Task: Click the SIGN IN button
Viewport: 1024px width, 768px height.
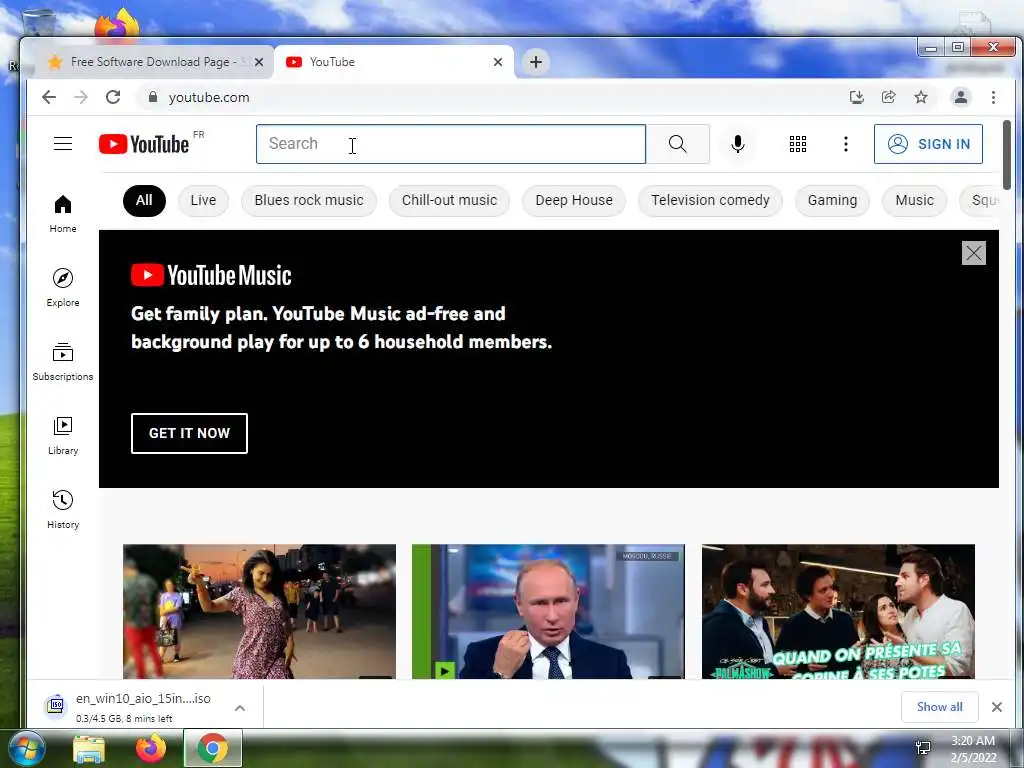Action: point(928,144)
